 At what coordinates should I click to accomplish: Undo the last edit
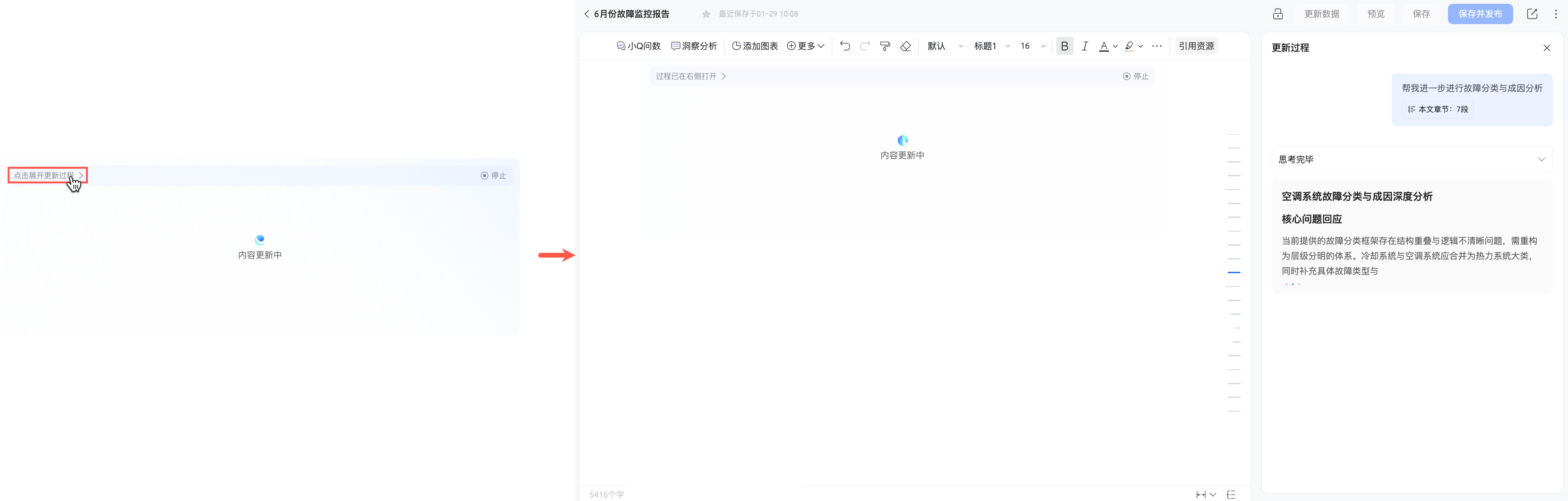click(845, 46)
